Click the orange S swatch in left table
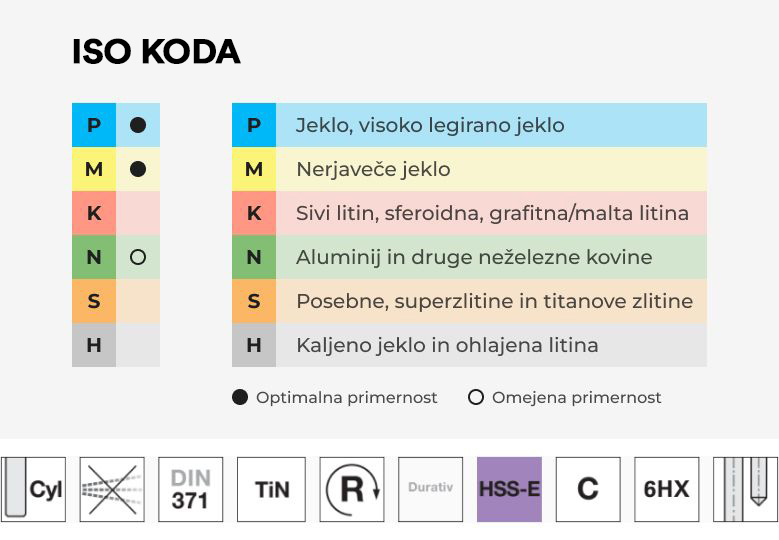Image resolution: width=779 pixels, height=540 pixels. pos(94,301)
